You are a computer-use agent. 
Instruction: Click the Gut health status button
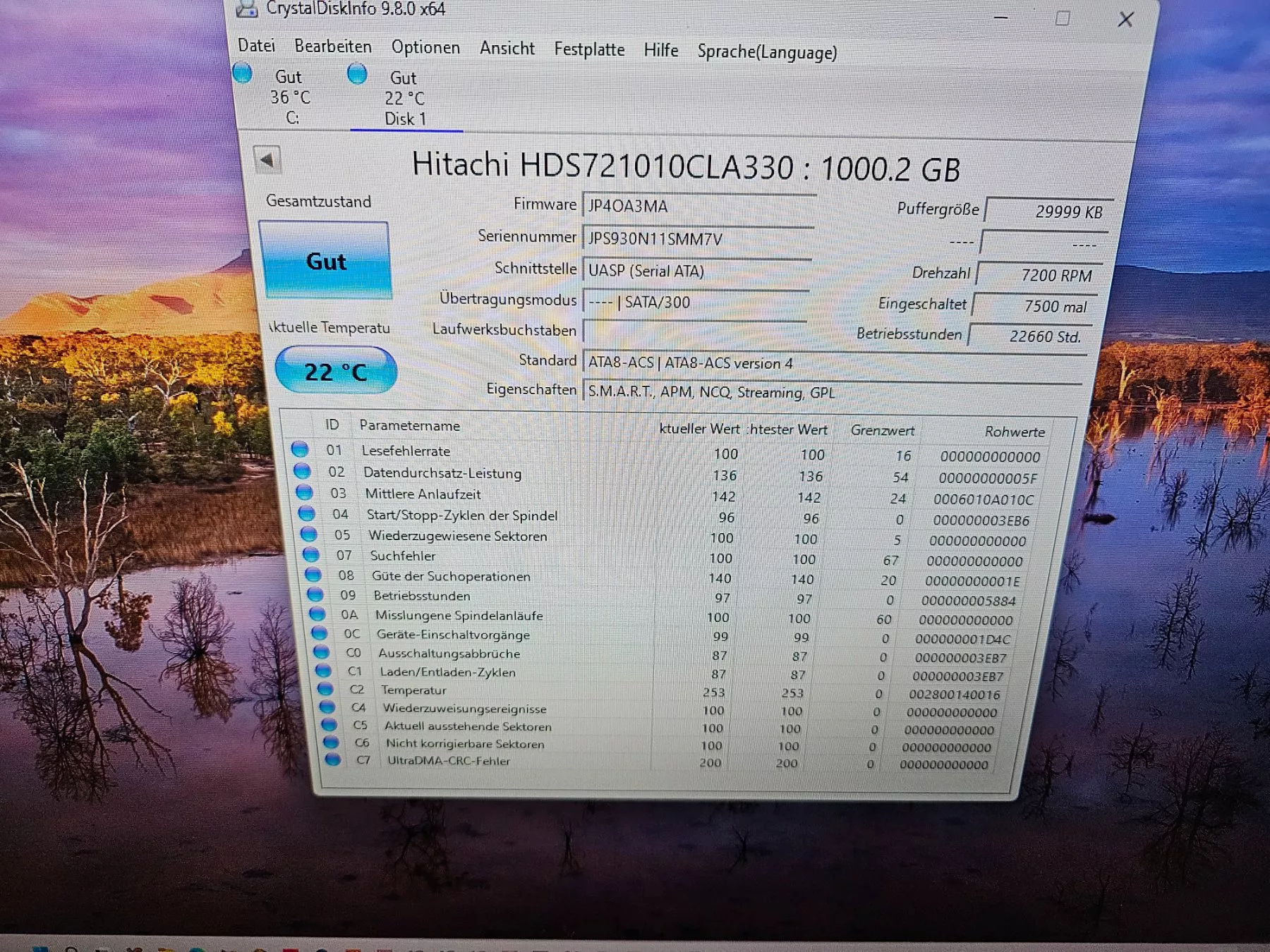[x=325, y=260]
